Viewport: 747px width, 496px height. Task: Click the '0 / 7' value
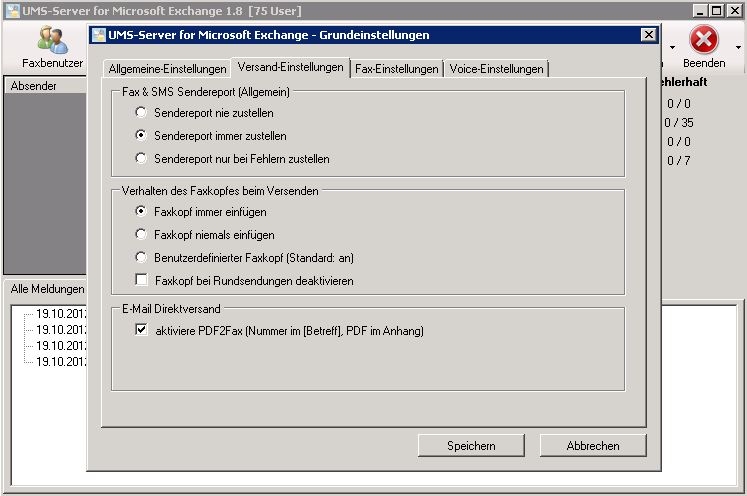678,161
